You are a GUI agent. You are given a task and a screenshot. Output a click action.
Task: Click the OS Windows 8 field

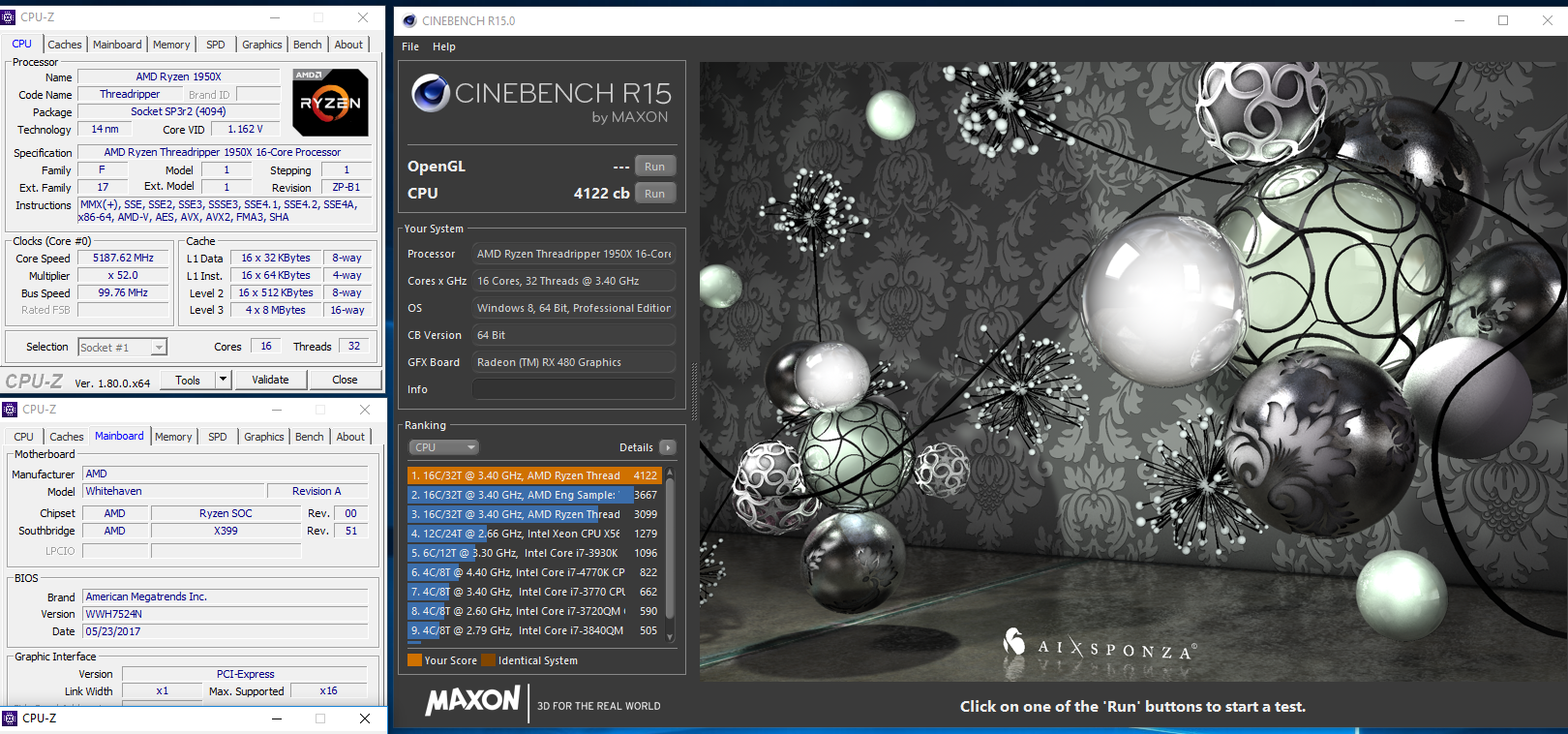tap(573, 308)
